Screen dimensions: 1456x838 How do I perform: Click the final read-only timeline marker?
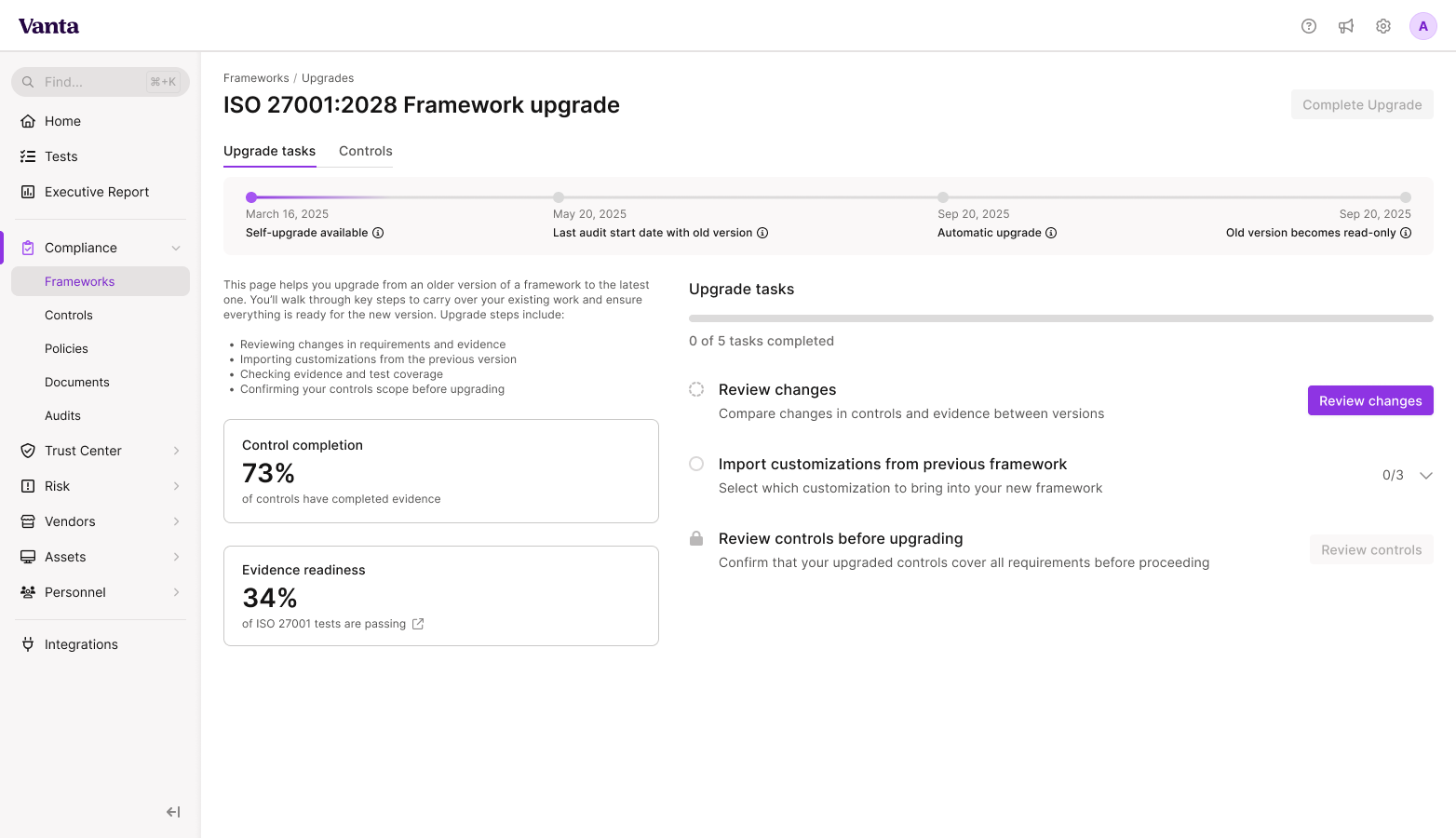point(1406,197)
